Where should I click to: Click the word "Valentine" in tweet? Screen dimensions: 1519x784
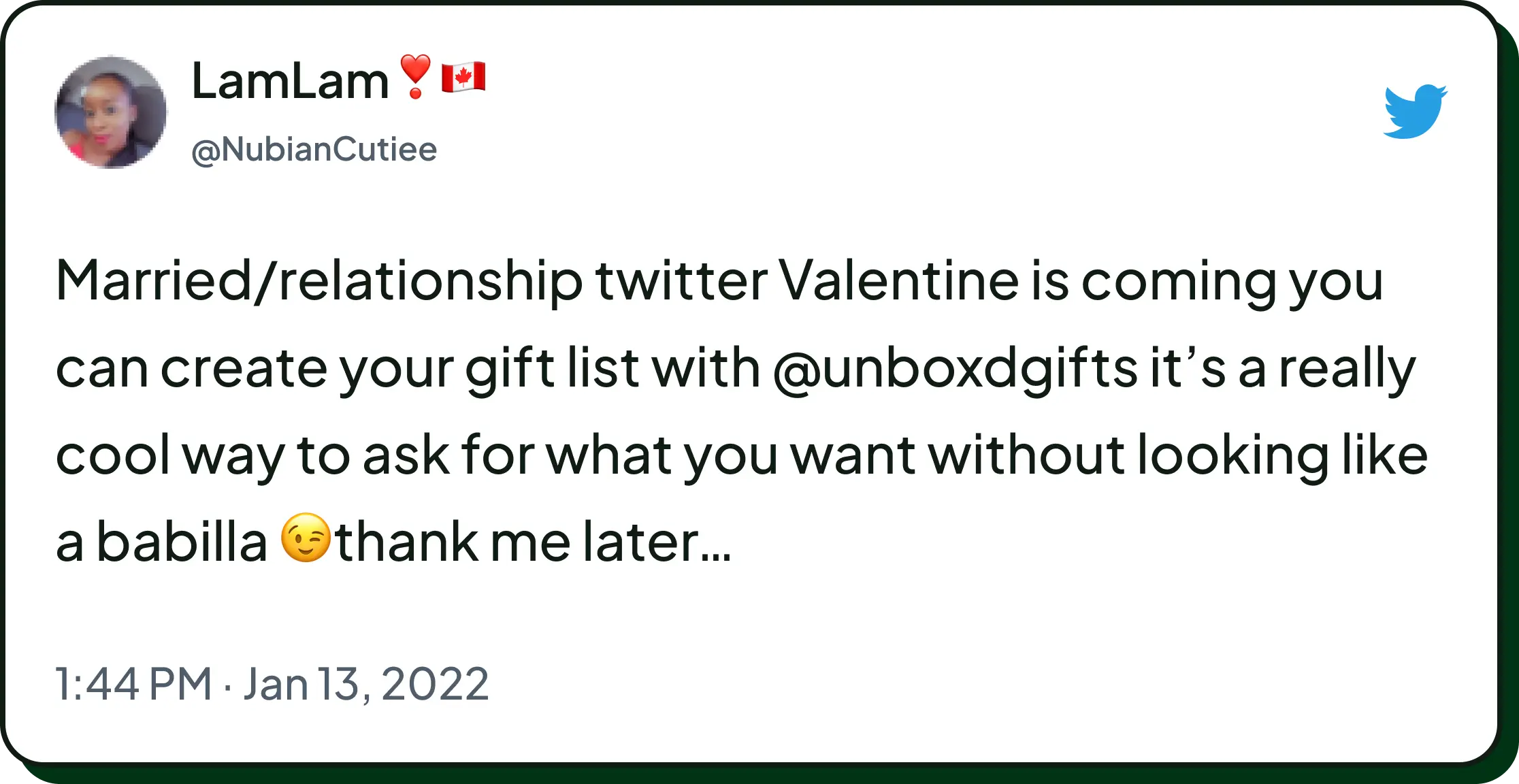[898, 280]
